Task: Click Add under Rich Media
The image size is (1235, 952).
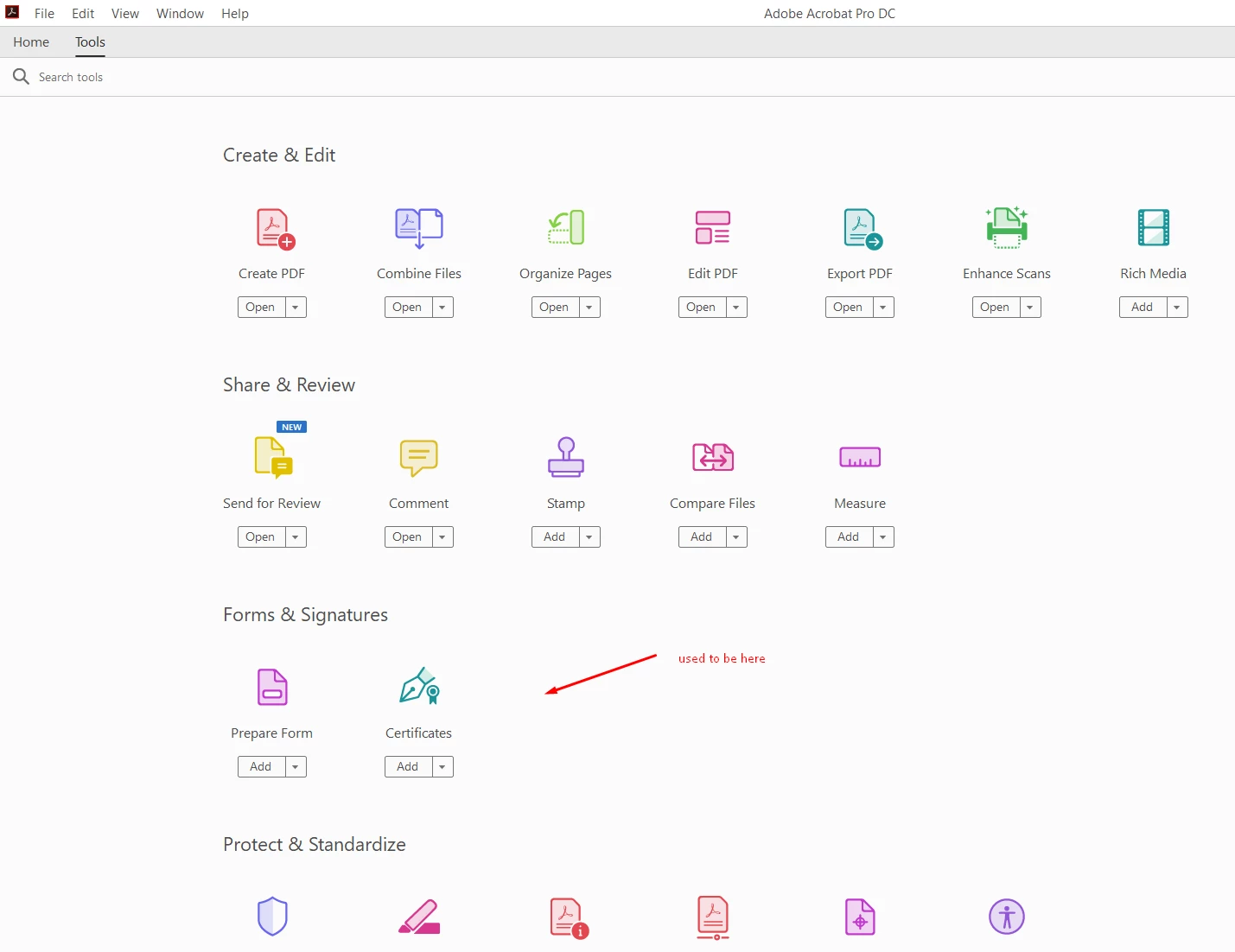Action: (x=1143, y=307)
